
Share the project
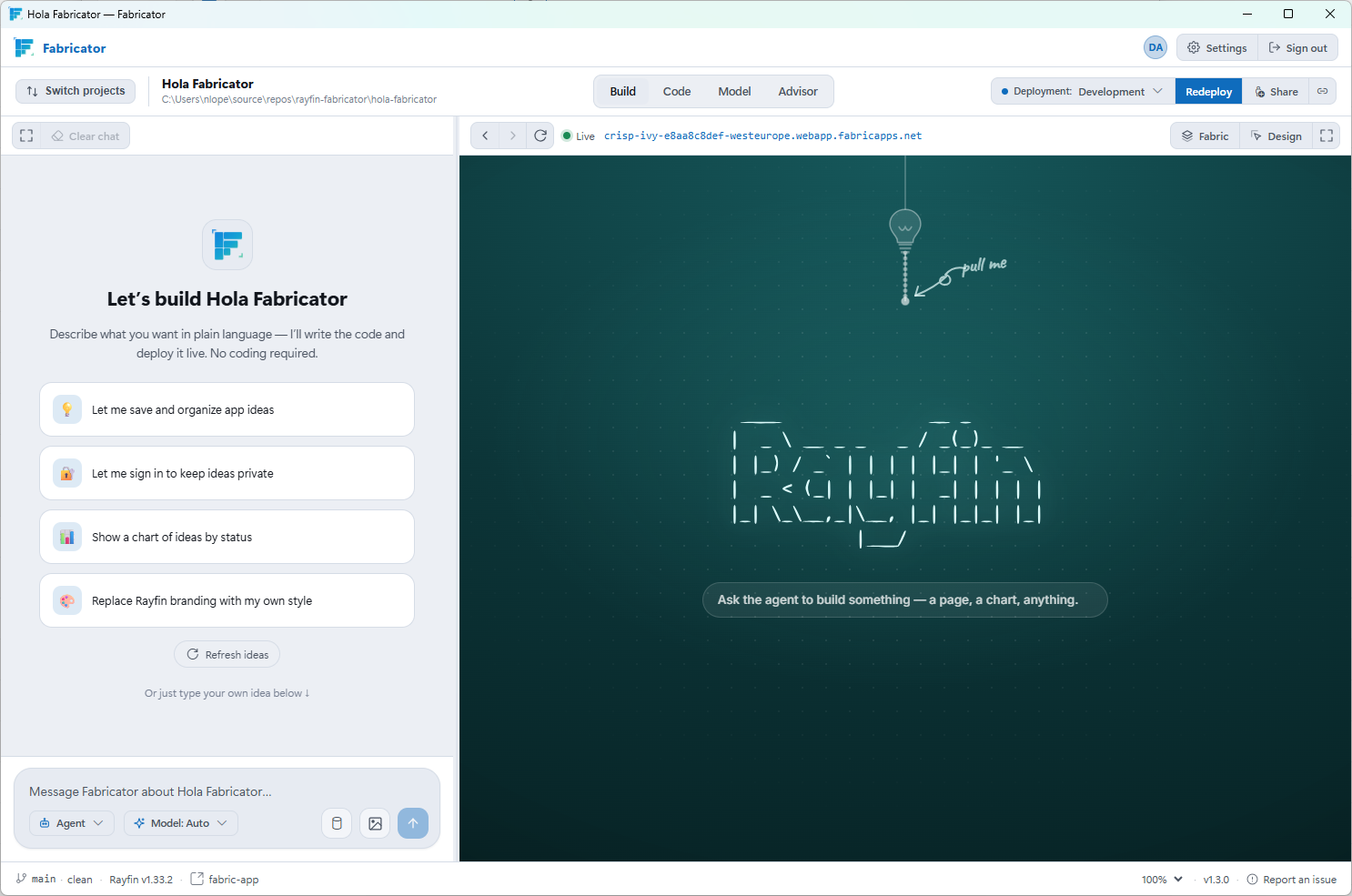[1276, 92]
